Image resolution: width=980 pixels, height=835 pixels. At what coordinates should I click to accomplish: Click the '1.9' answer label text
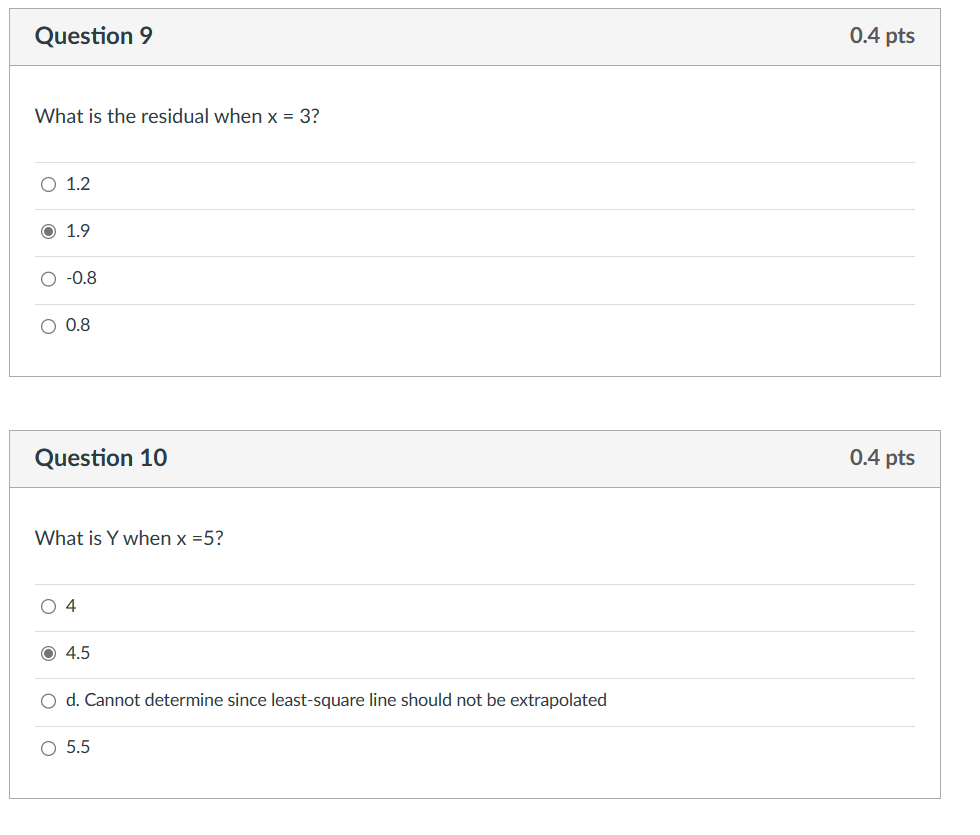78,231
